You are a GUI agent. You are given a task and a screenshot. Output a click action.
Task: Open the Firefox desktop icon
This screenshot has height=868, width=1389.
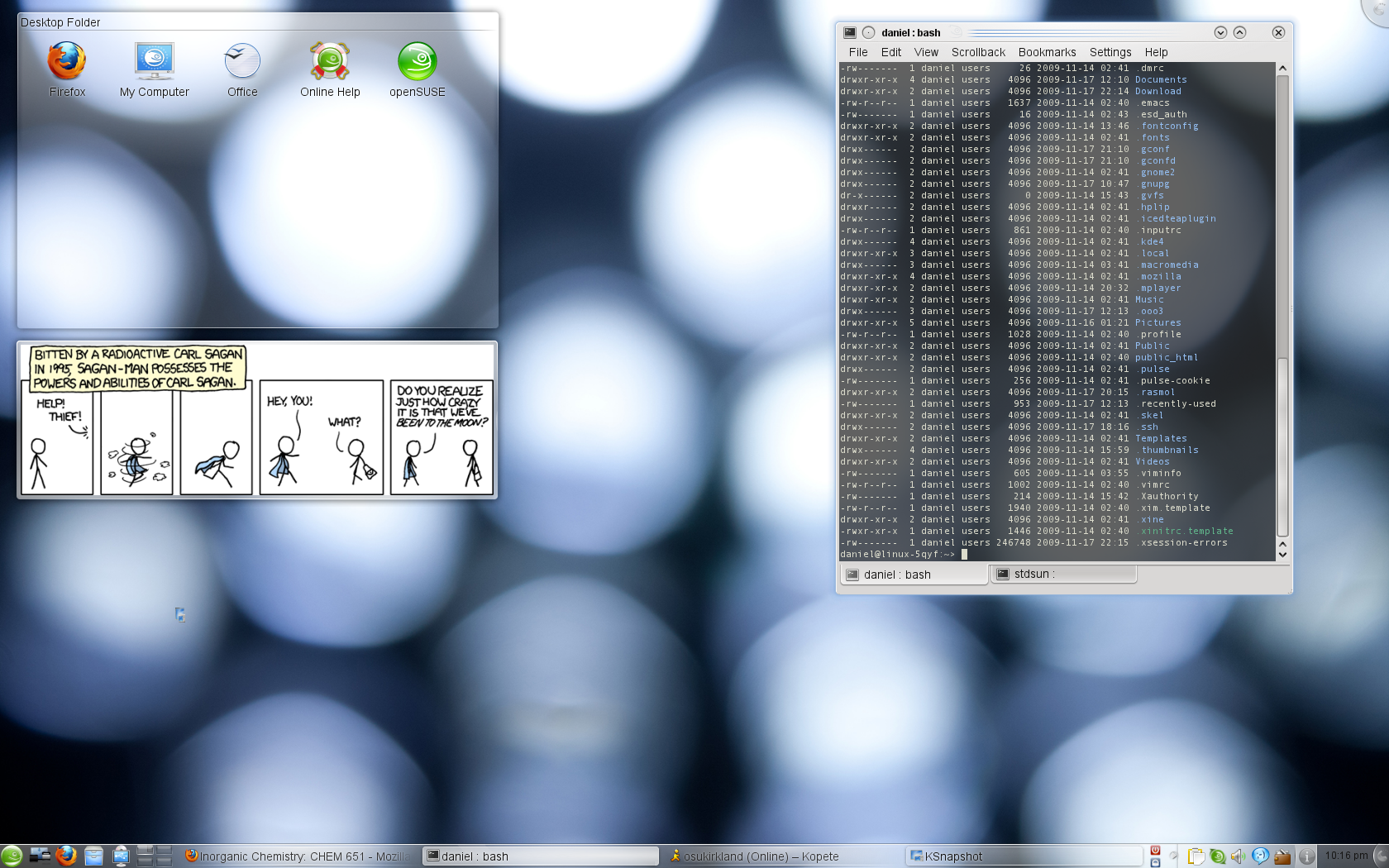tap(67, 63)
